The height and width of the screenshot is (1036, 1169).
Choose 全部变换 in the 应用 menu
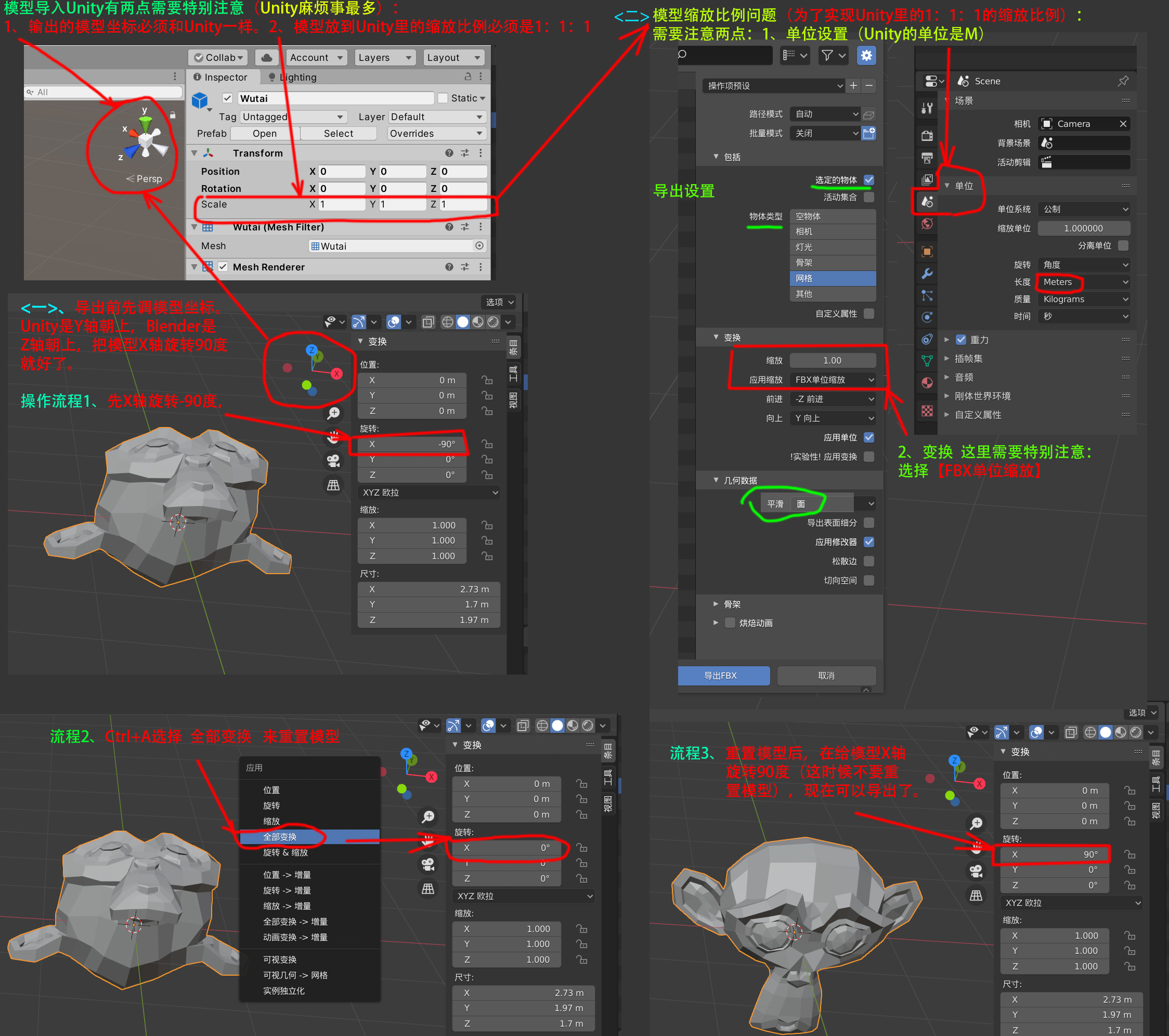tap(309, 837)
